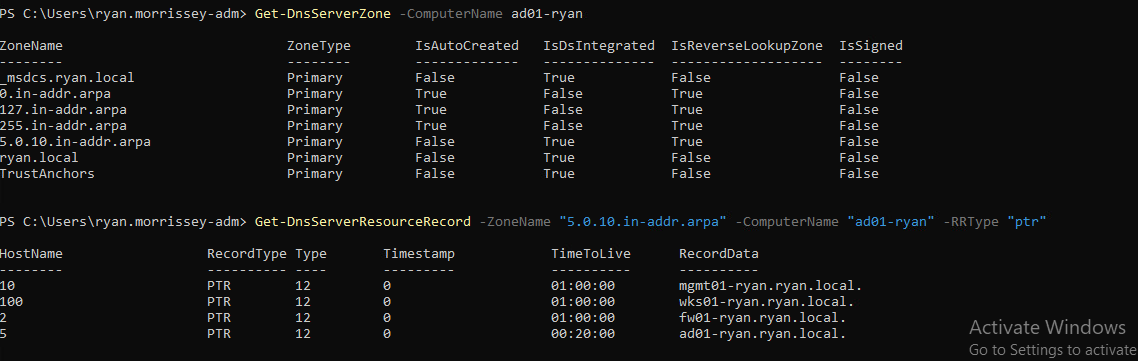Click the IsSigned column header
1138x361 pixels.
tap(871, 46)
